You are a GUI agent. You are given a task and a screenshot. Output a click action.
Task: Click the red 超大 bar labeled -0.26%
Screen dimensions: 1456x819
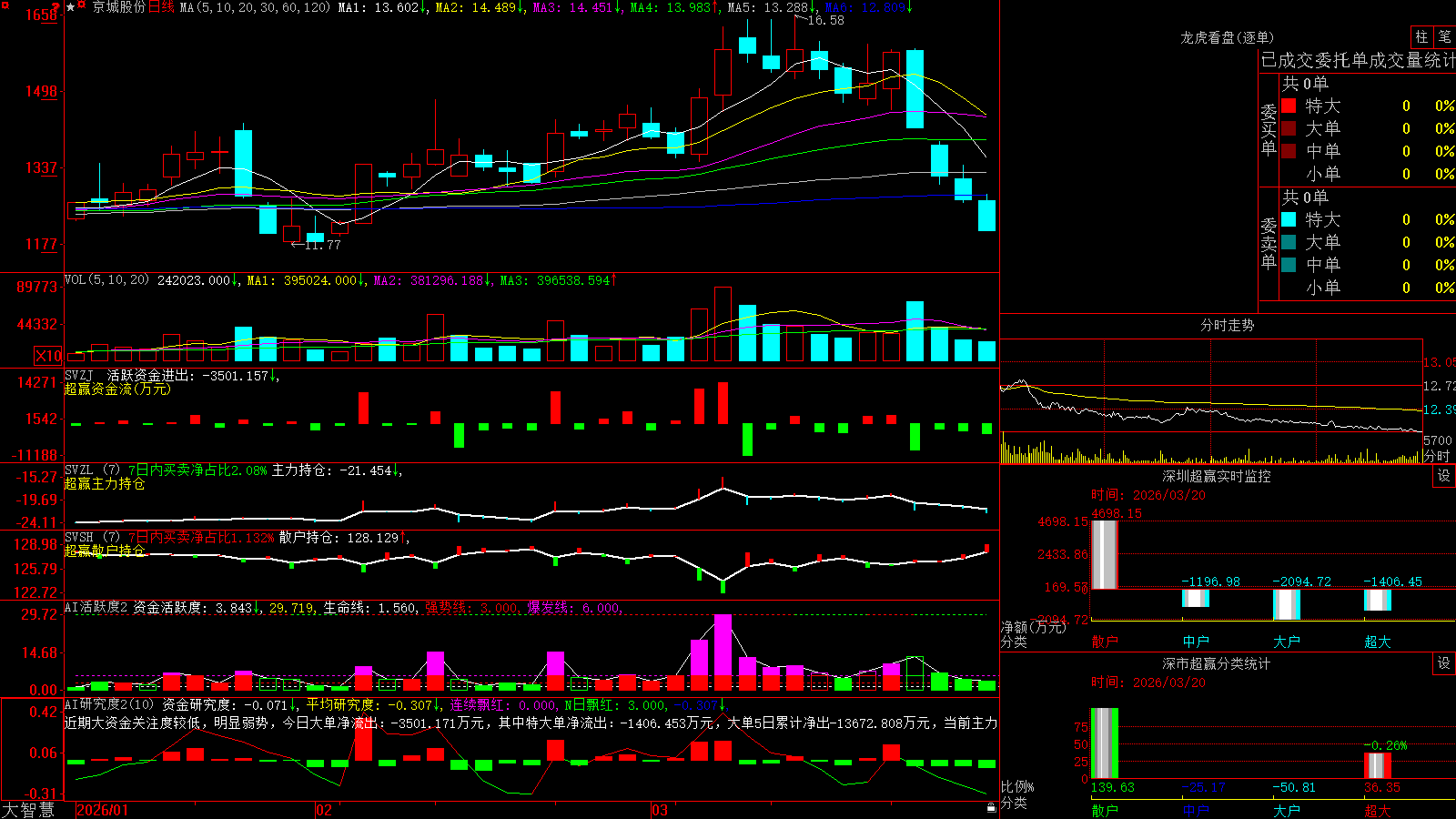click(x=1378, y=766)
